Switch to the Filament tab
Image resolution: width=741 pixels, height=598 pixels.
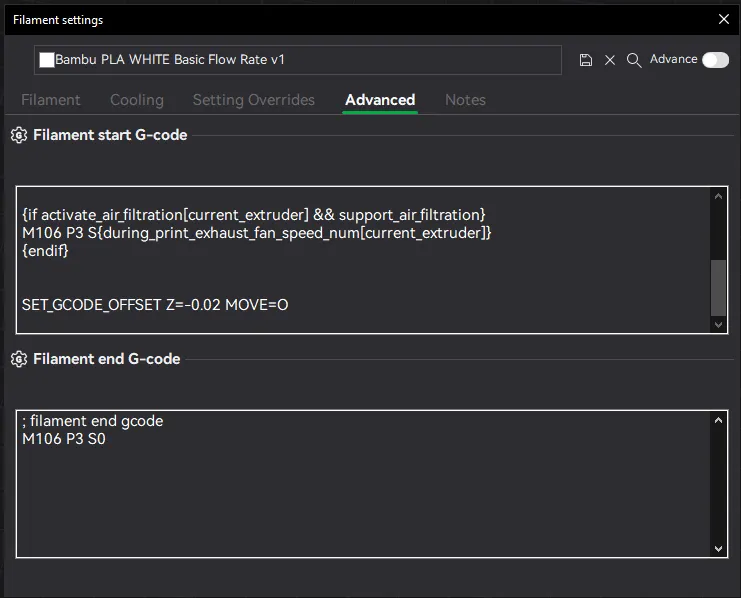[51, 100]
